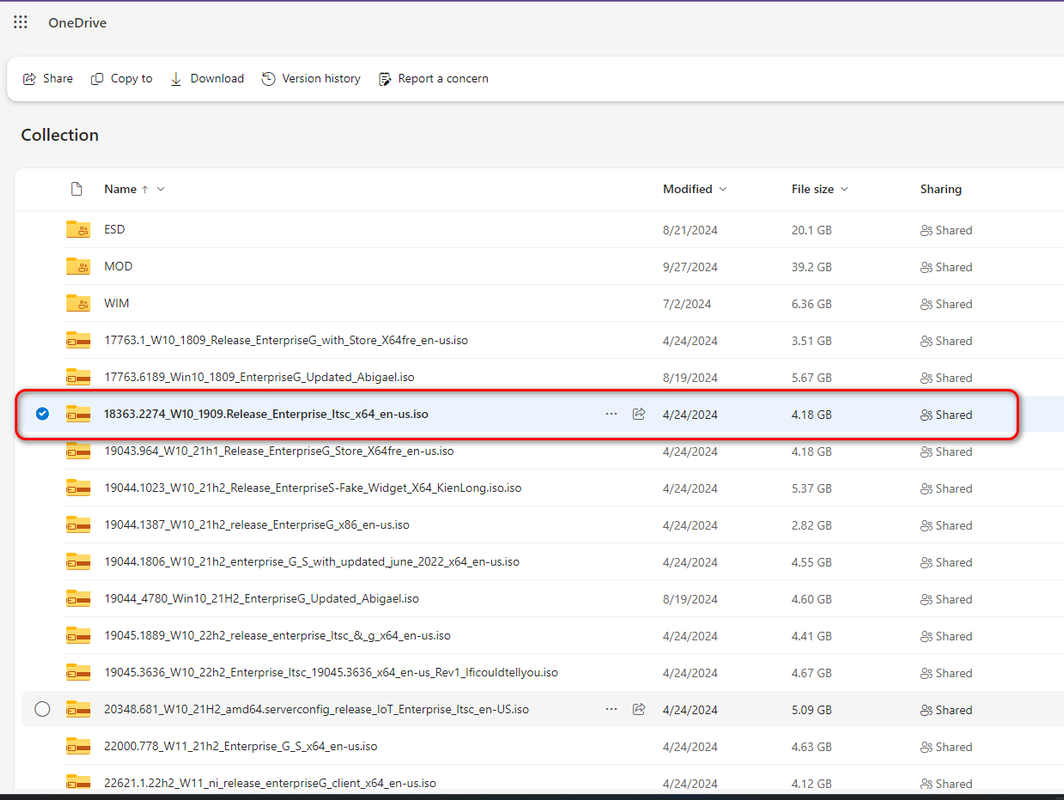The image size is (1064, 800).
Task: Click 9/27/2024 modified date of MOD
Action: 690,267
